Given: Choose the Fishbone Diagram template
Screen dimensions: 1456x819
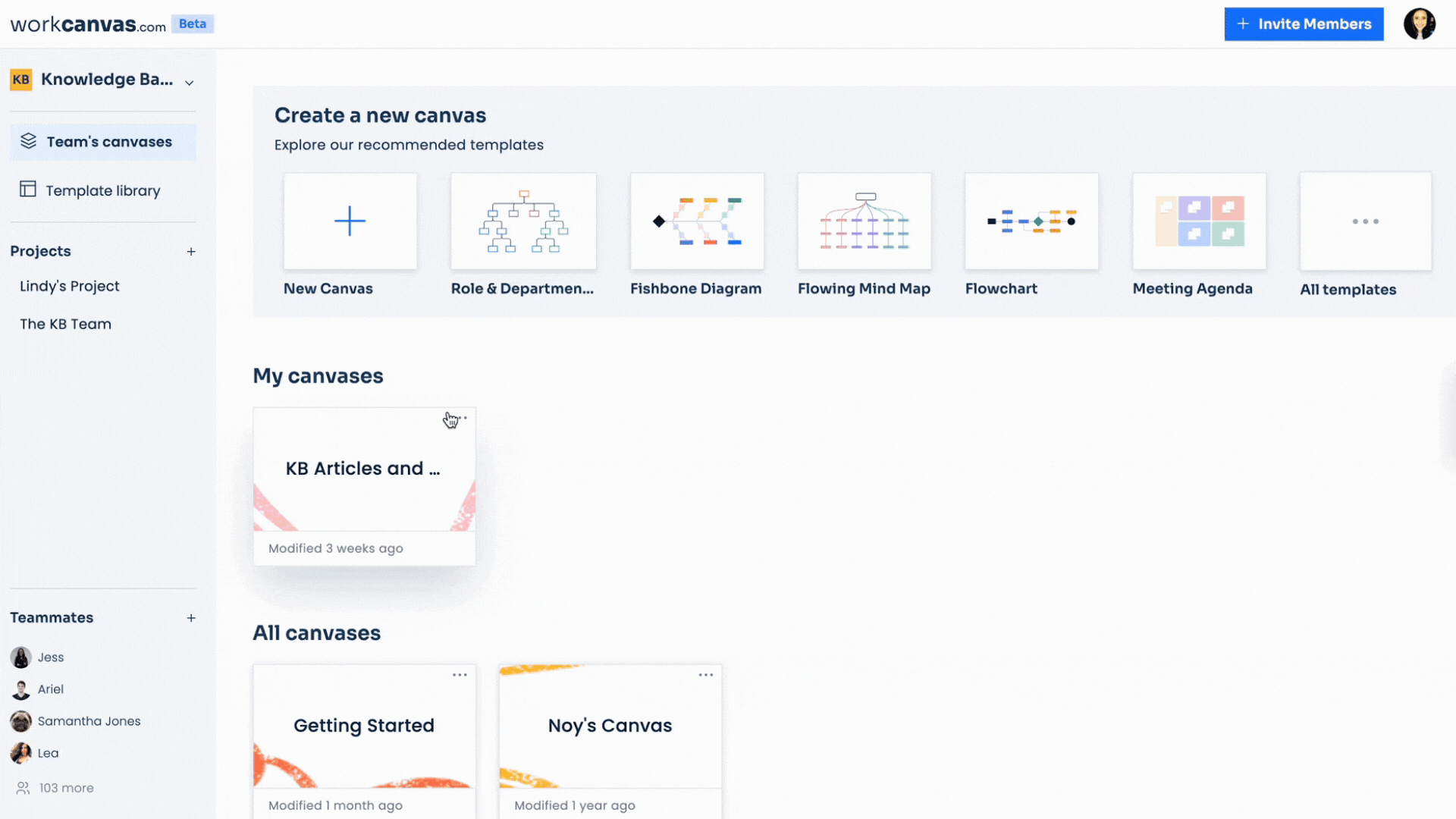Looking at the screenshot, I should (697, 221).
